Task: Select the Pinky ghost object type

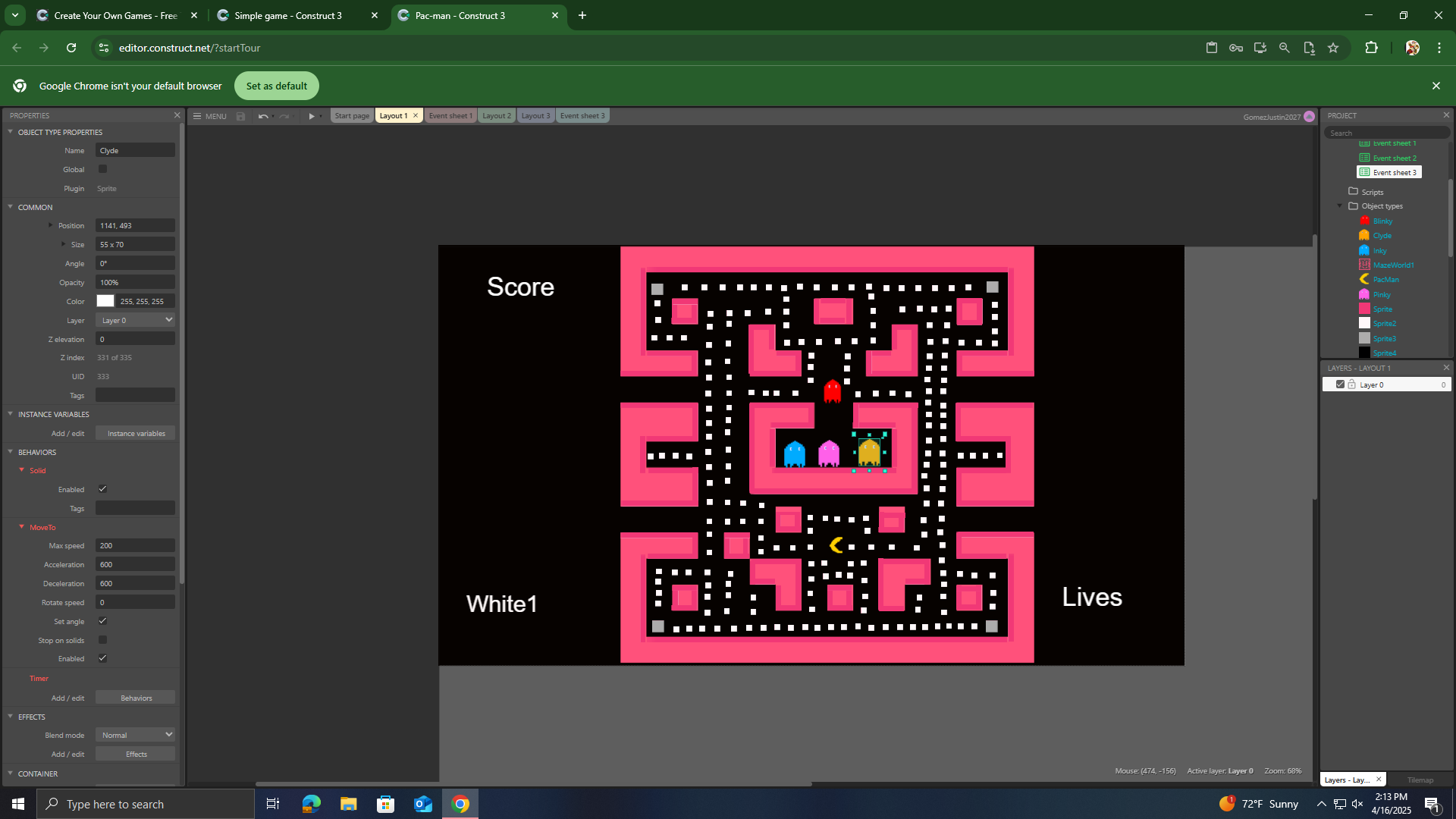Action: point(1381,295)
